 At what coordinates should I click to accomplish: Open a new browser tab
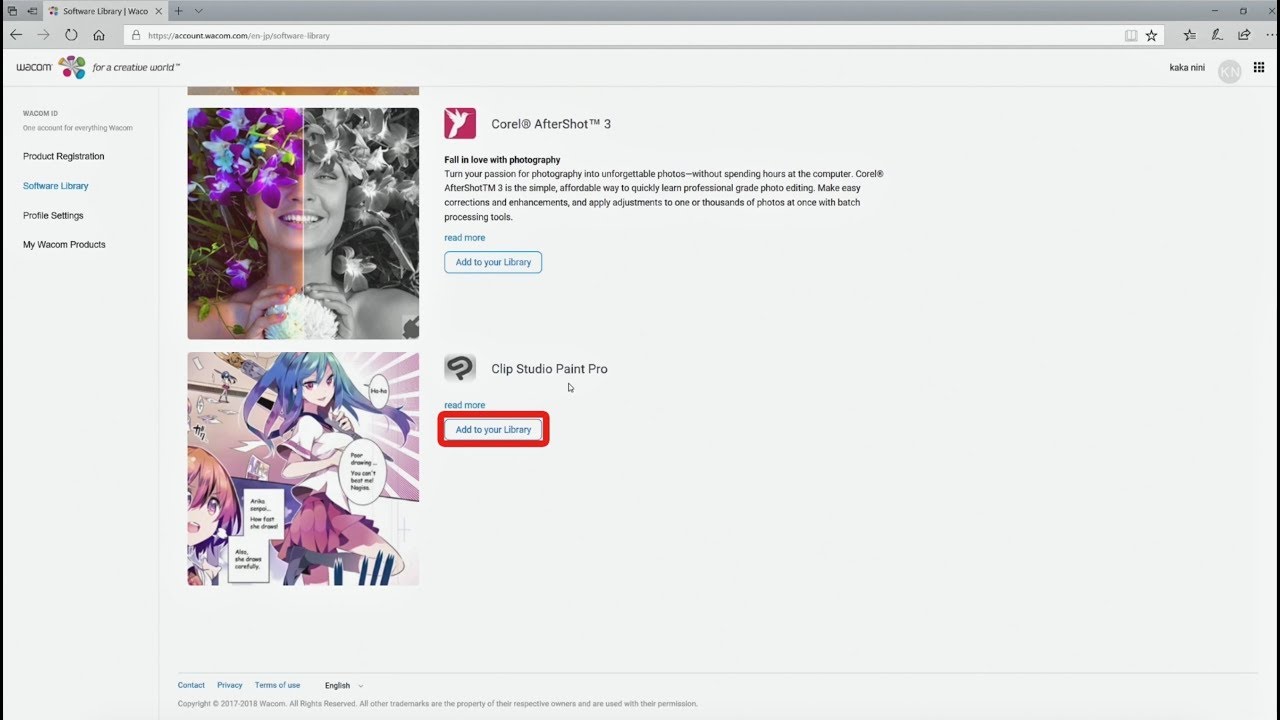[x=178, y=10]
